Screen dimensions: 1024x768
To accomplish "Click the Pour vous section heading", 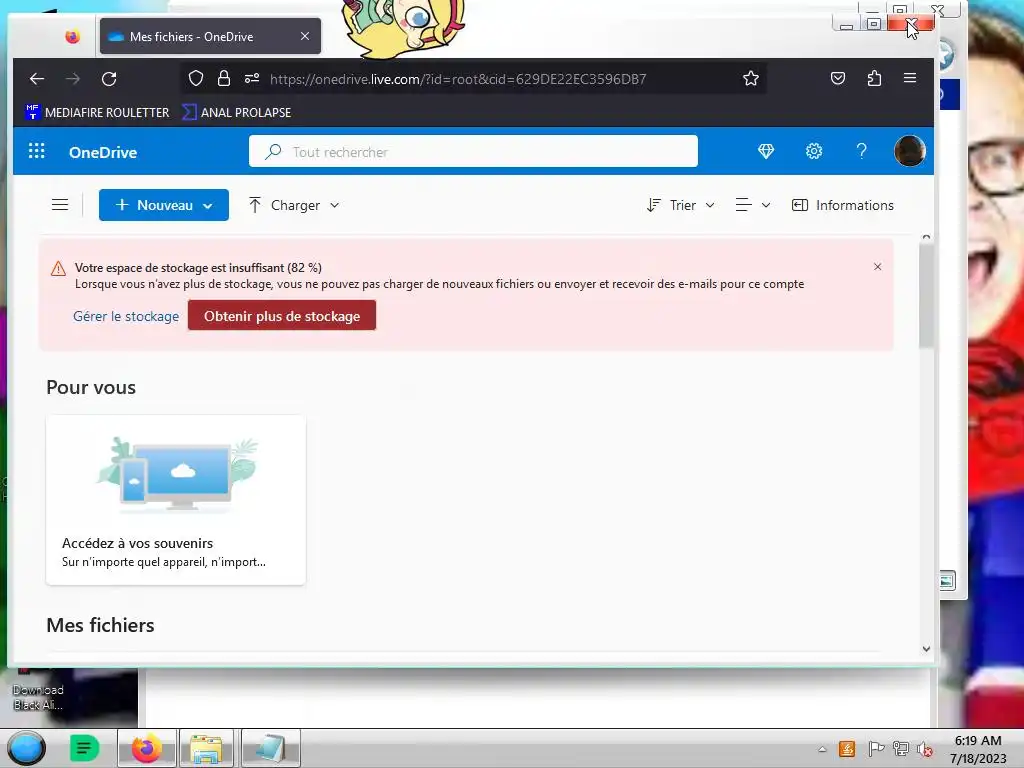I will (91, 387).
